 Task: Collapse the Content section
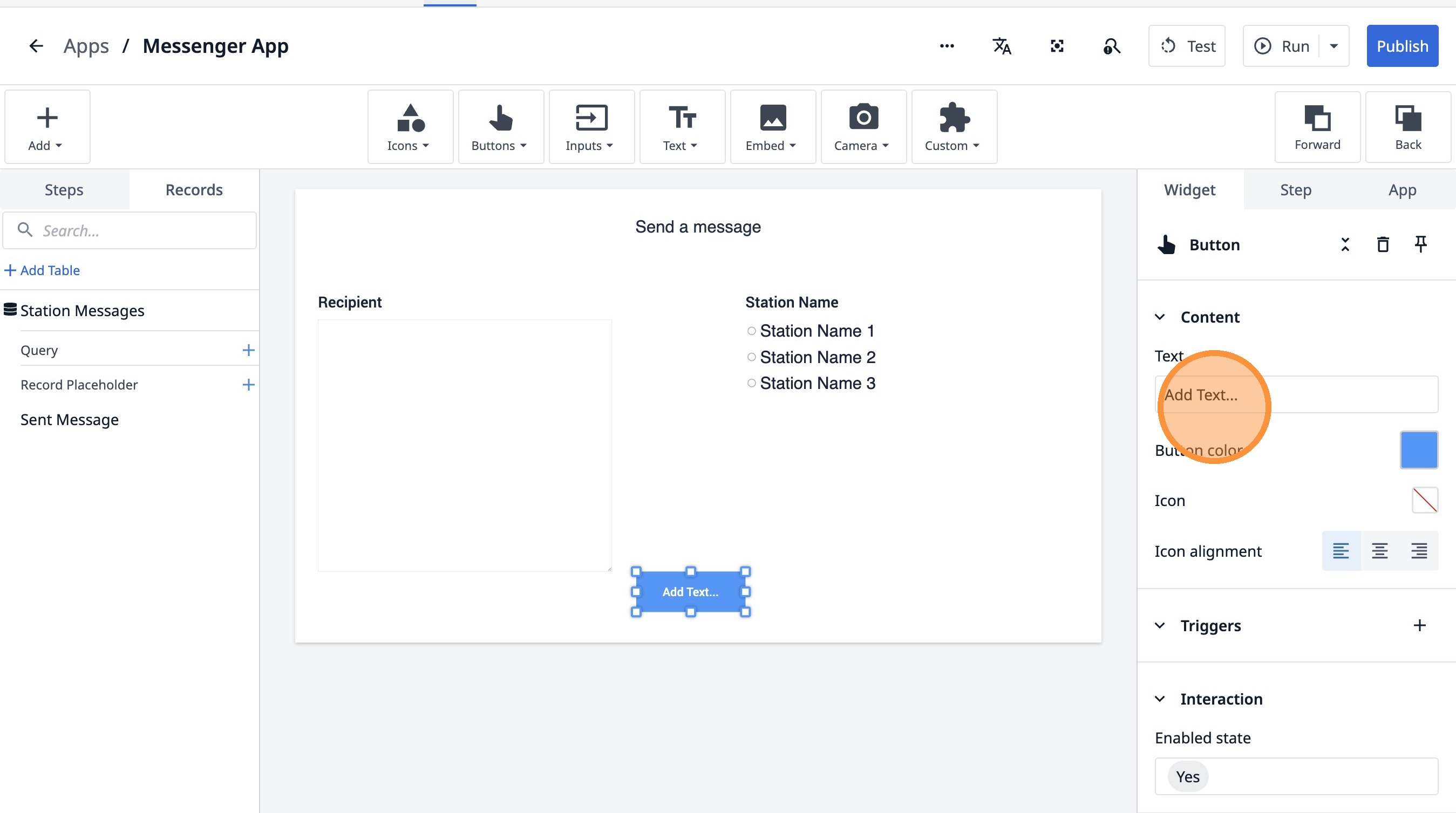1160,317
